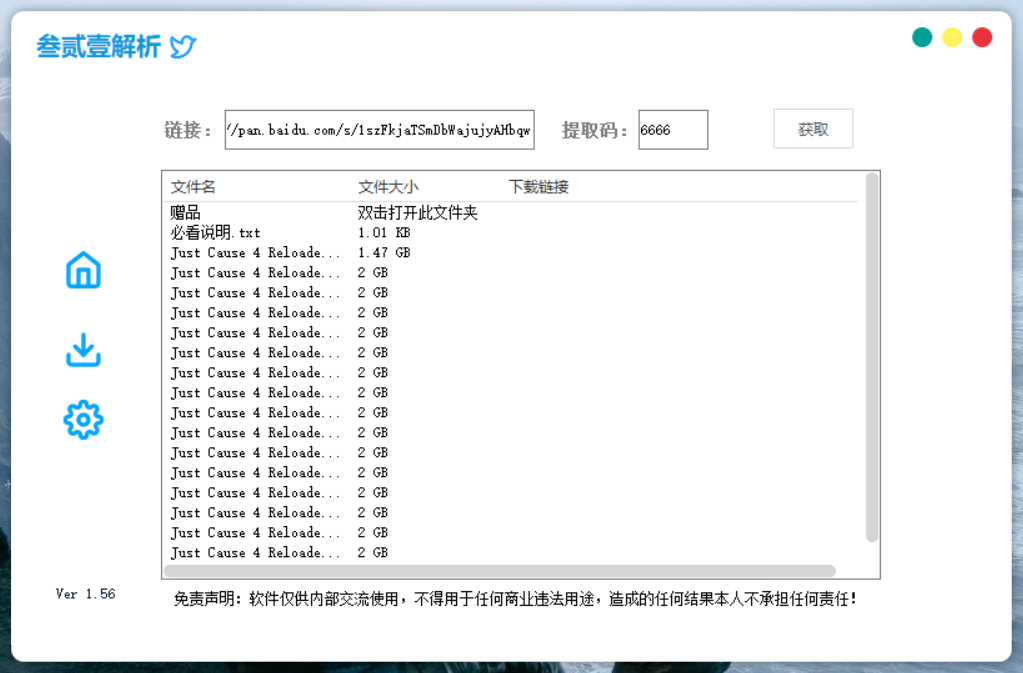Select the 必看说明.txt file
Viewport: 1023px width, 673px height.
click(211, 231)
